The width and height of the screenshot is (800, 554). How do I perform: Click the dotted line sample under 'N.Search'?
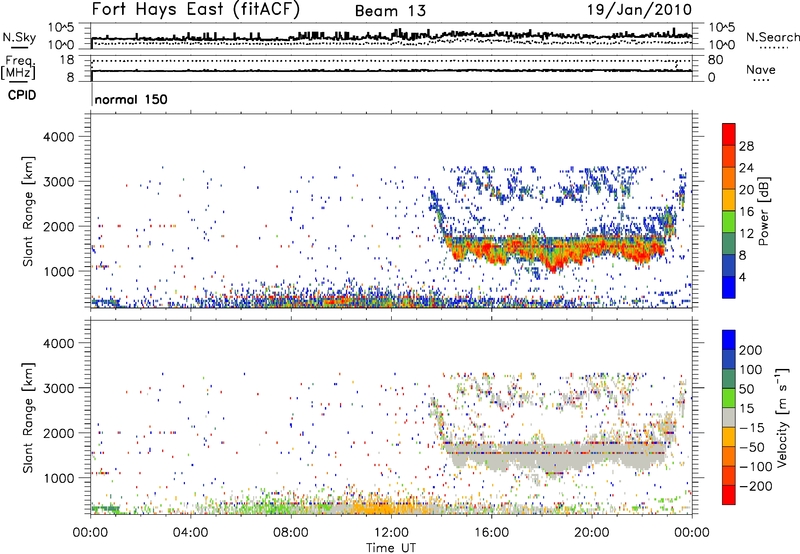pyautogui.click(x=774, y=48)
